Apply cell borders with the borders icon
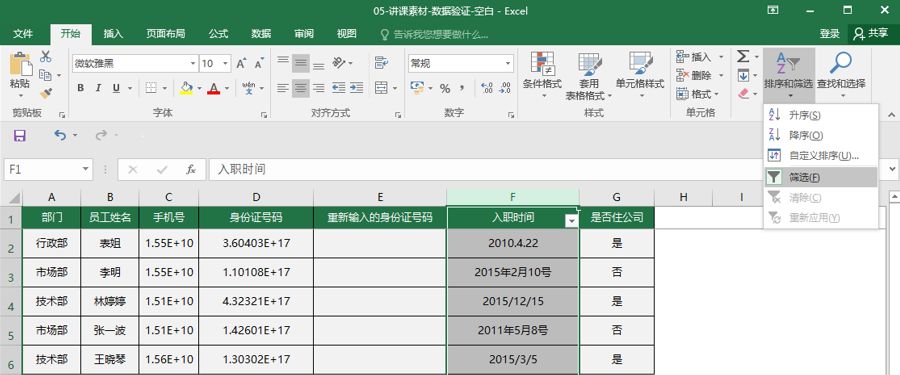900x375 pixels. point(151,88)
